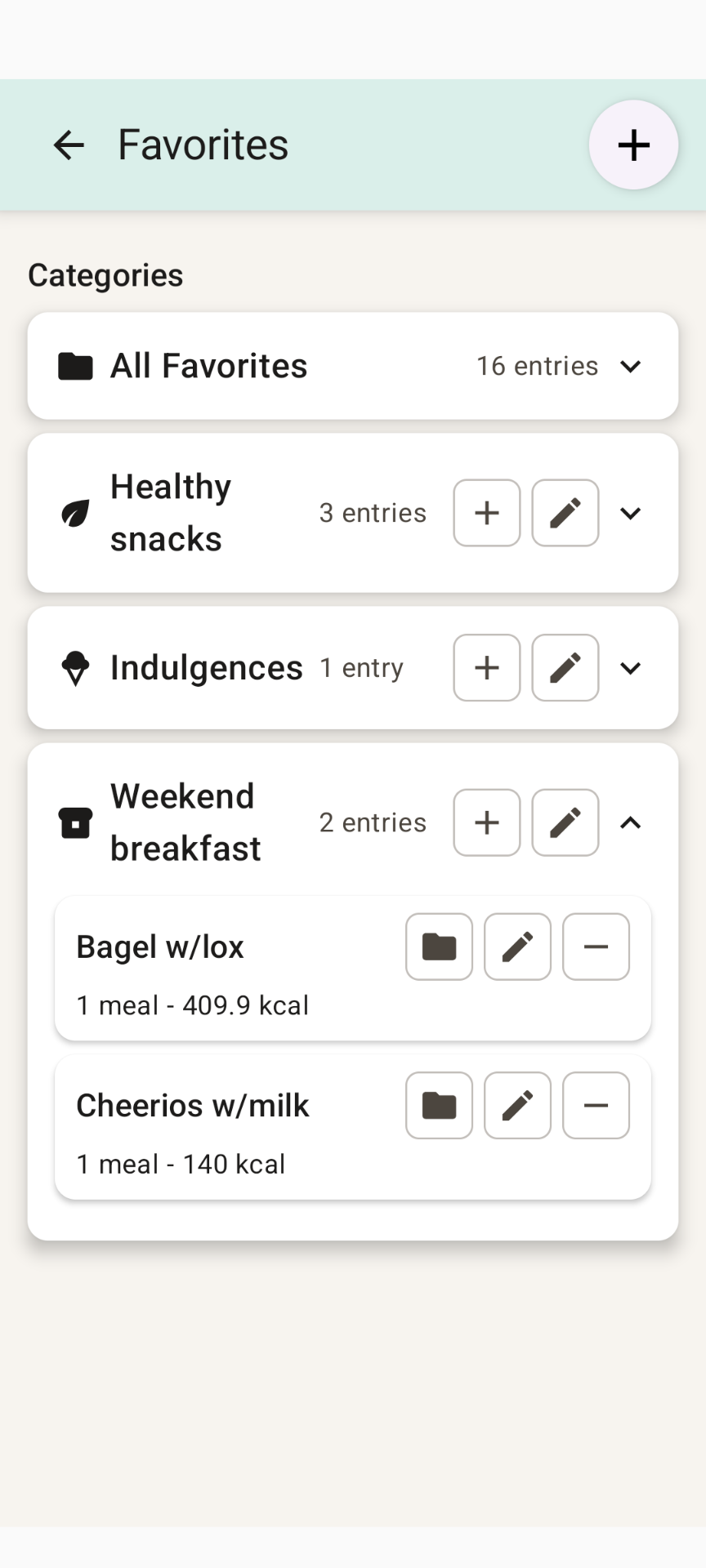The width and height of the screenshot is (706, 1568).
Task: Expand the Healthy snacks category
Action: 629,513
